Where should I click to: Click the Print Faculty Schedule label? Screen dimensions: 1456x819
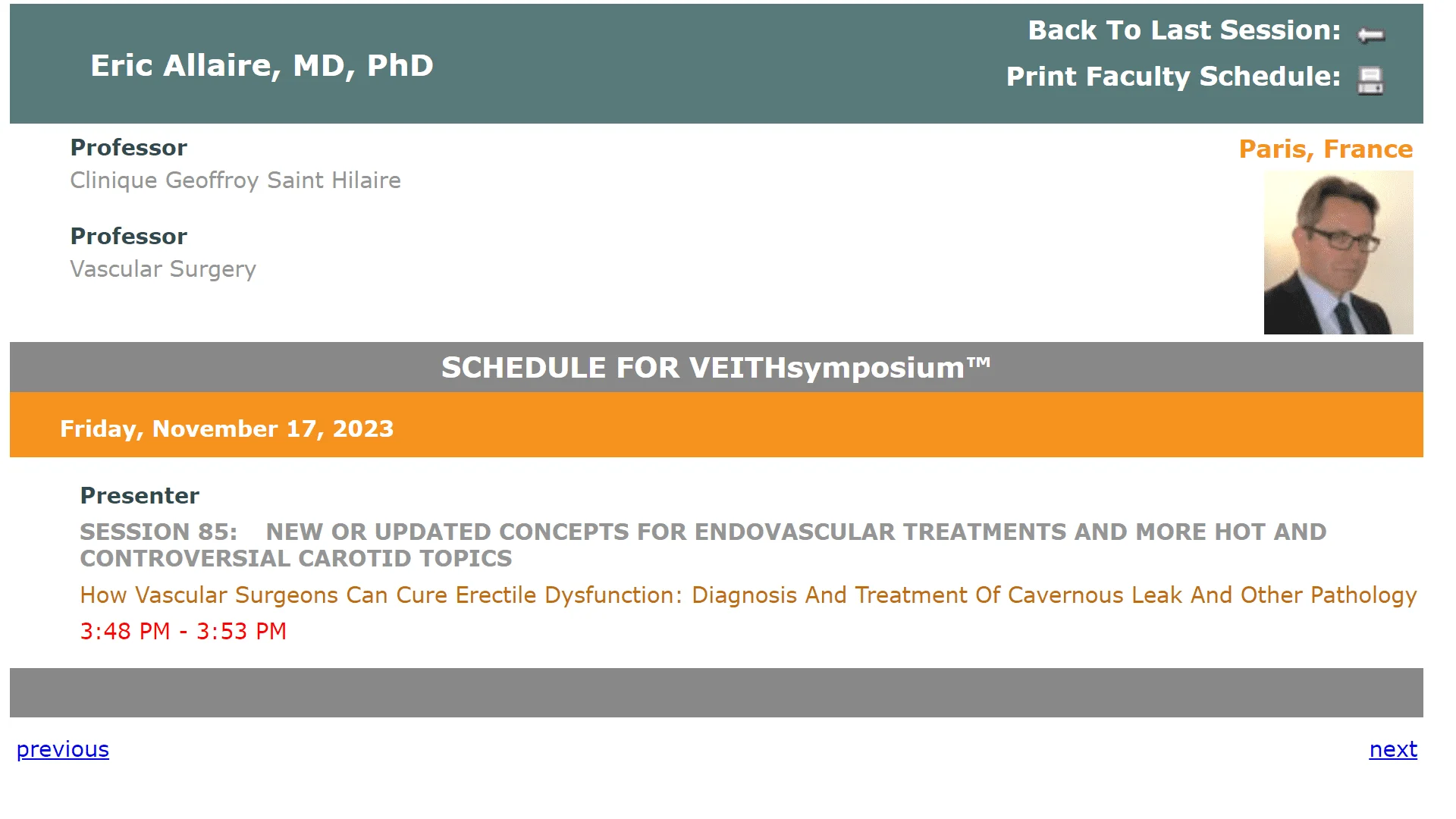tap(1173, 77)
